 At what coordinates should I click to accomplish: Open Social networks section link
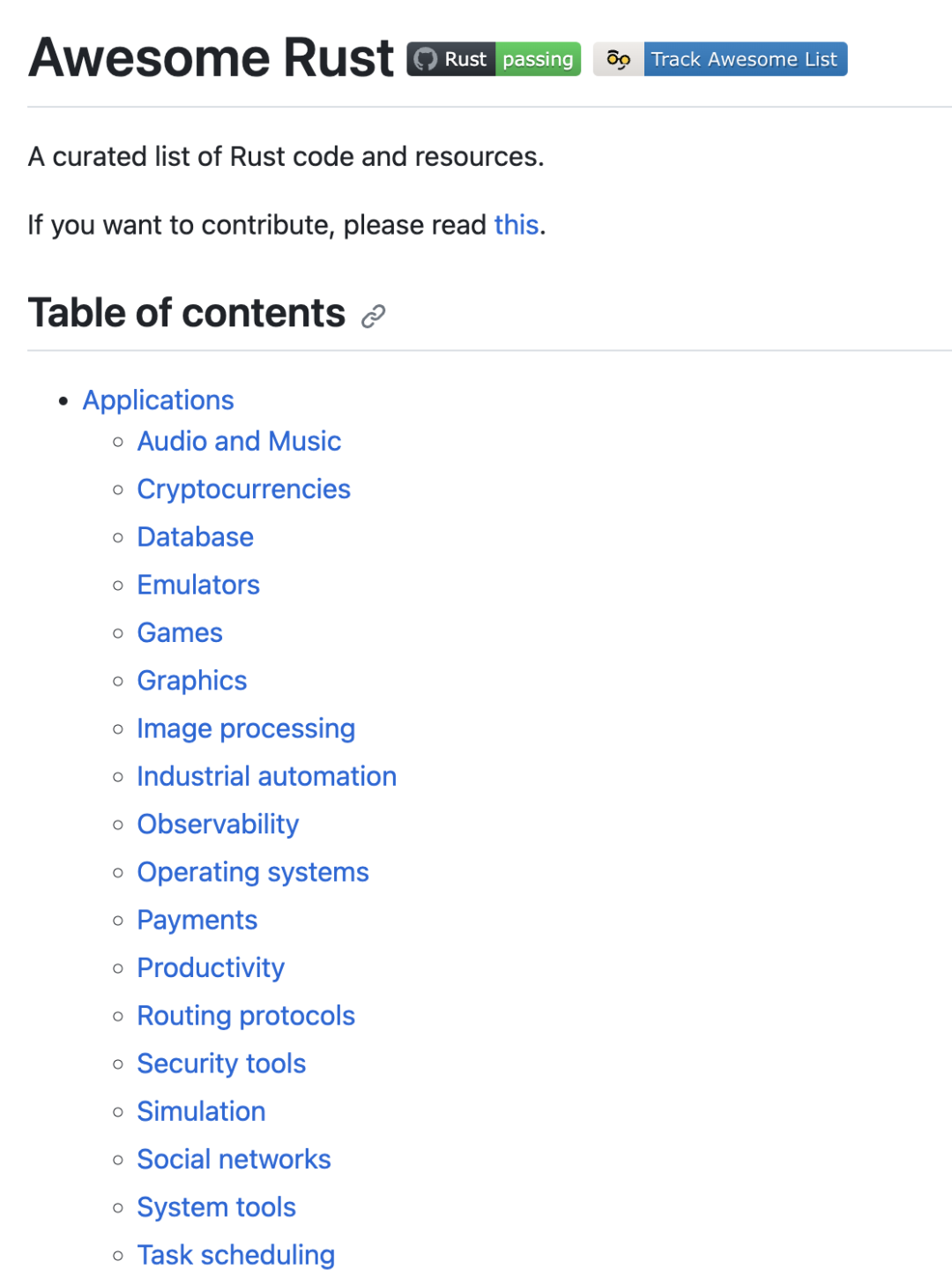(234, 1159)
